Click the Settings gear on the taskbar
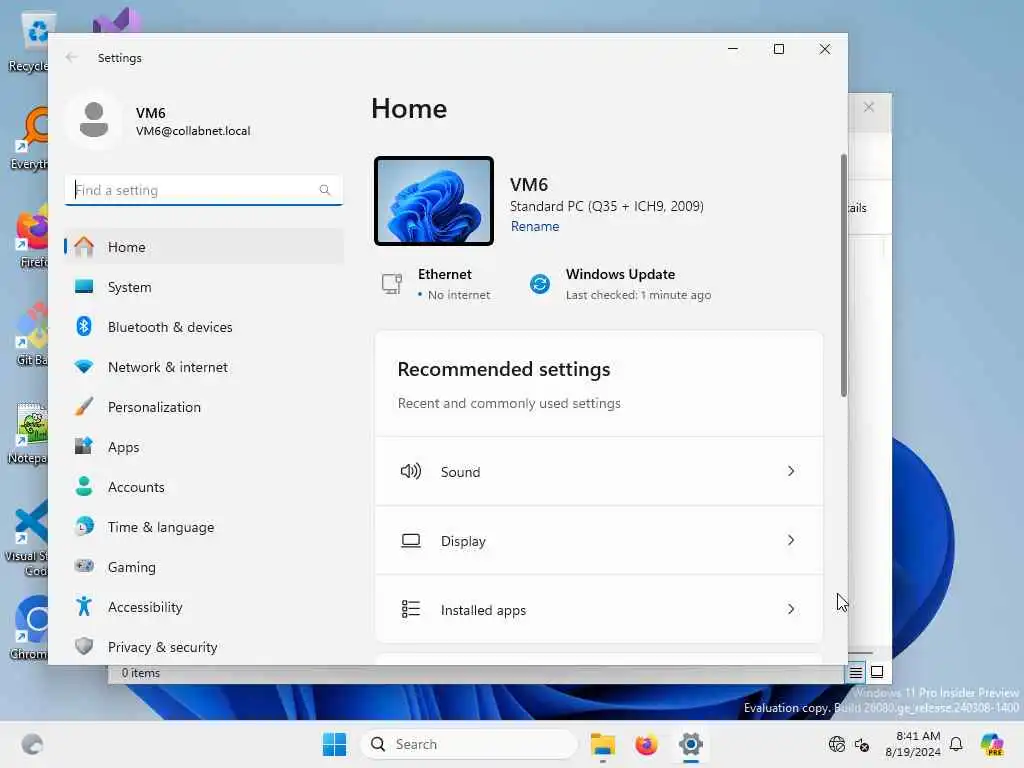This screenshot has width=1024, height=768. [x=690, y=744]
